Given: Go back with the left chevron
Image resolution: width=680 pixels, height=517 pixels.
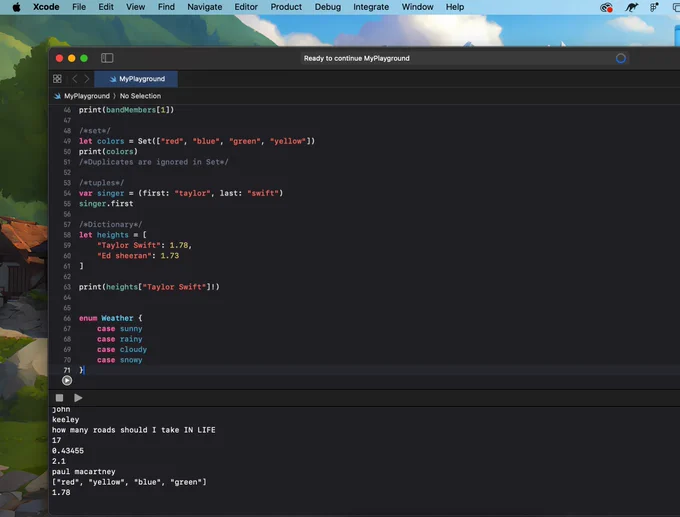Looking at the screenshot, I should pyautogui.click(x=75, y=79).
